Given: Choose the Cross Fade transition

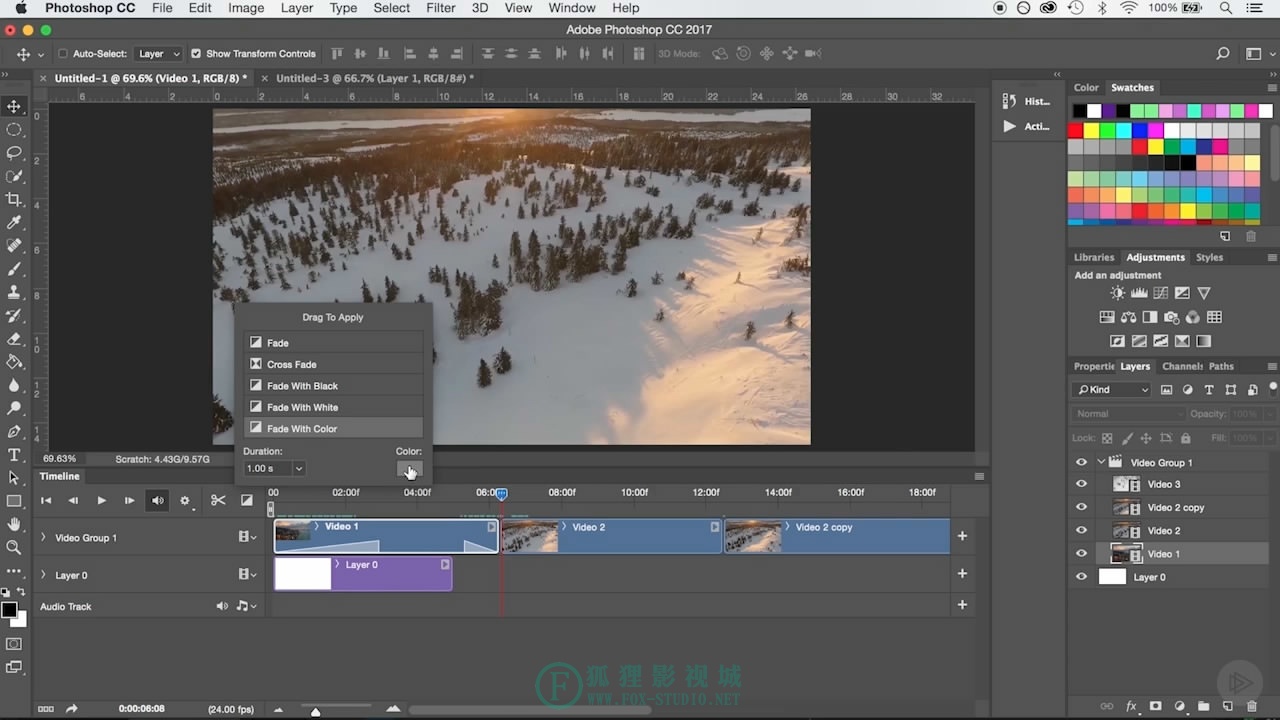Looking at the screenshot, I should (x=333, y=364).
